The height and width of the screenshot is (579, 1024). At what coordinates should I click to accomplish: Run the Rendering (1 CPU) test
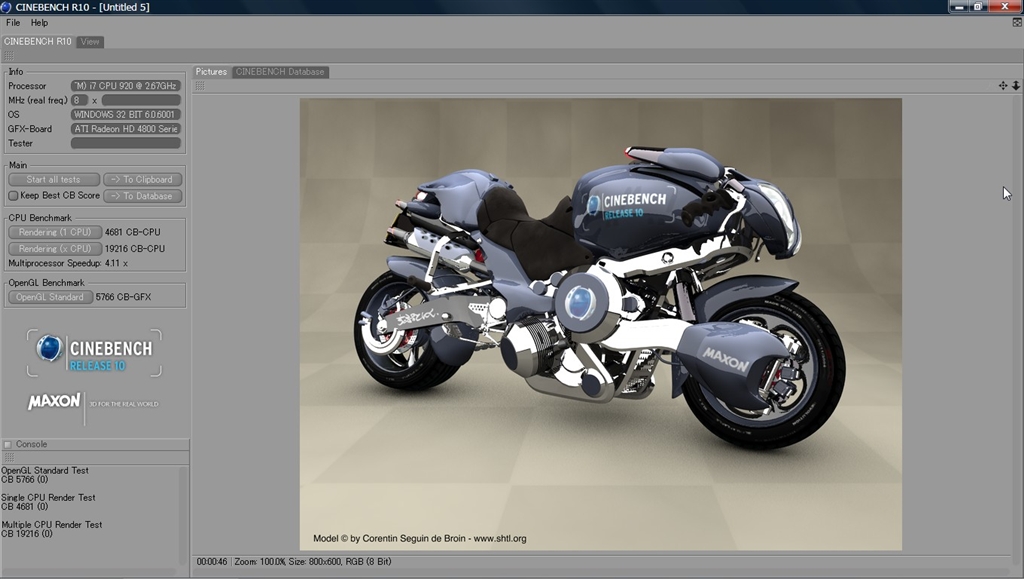[55, 232]
